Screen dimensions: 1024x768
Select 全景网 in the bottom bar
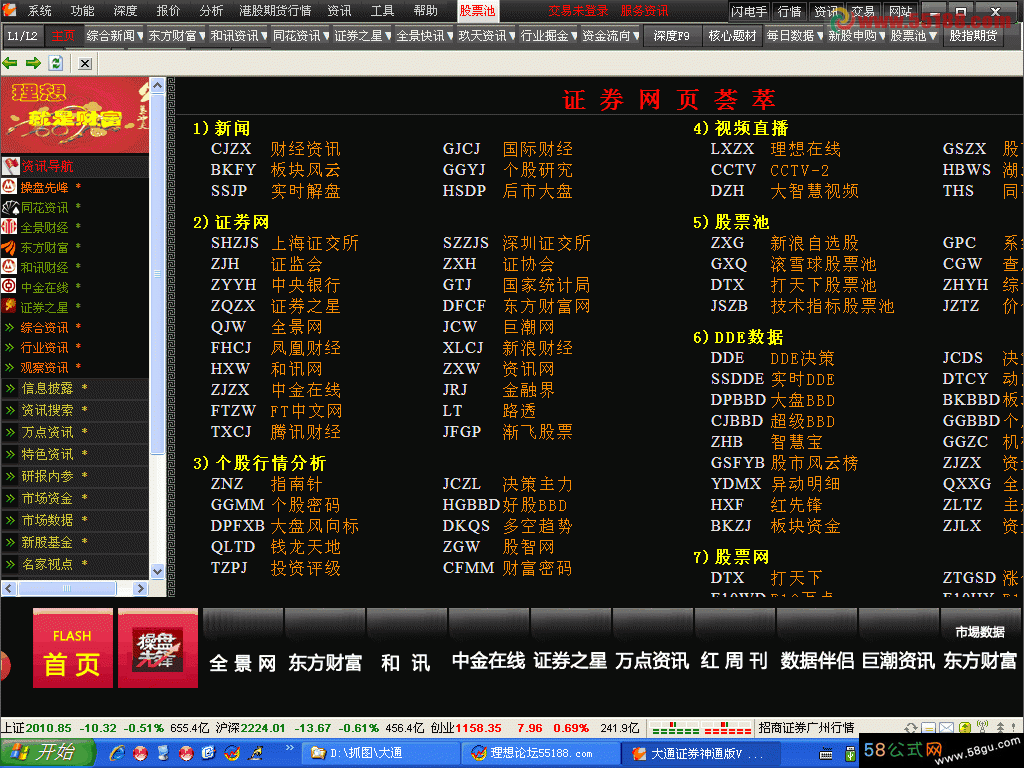(x=242, y=663)
